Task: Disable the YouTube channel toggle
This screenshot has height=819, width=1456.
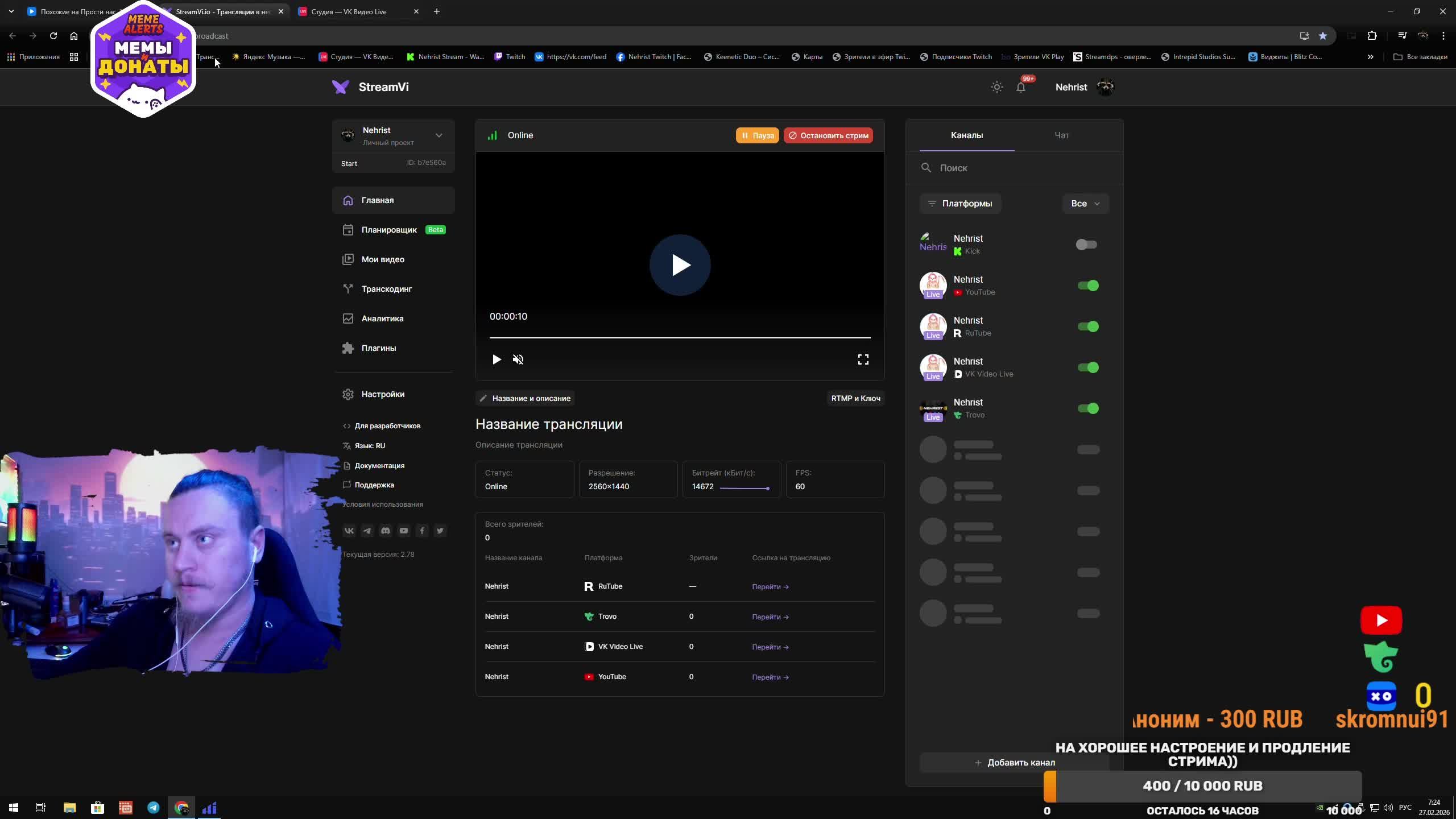Action: [x=1087, y=286]
